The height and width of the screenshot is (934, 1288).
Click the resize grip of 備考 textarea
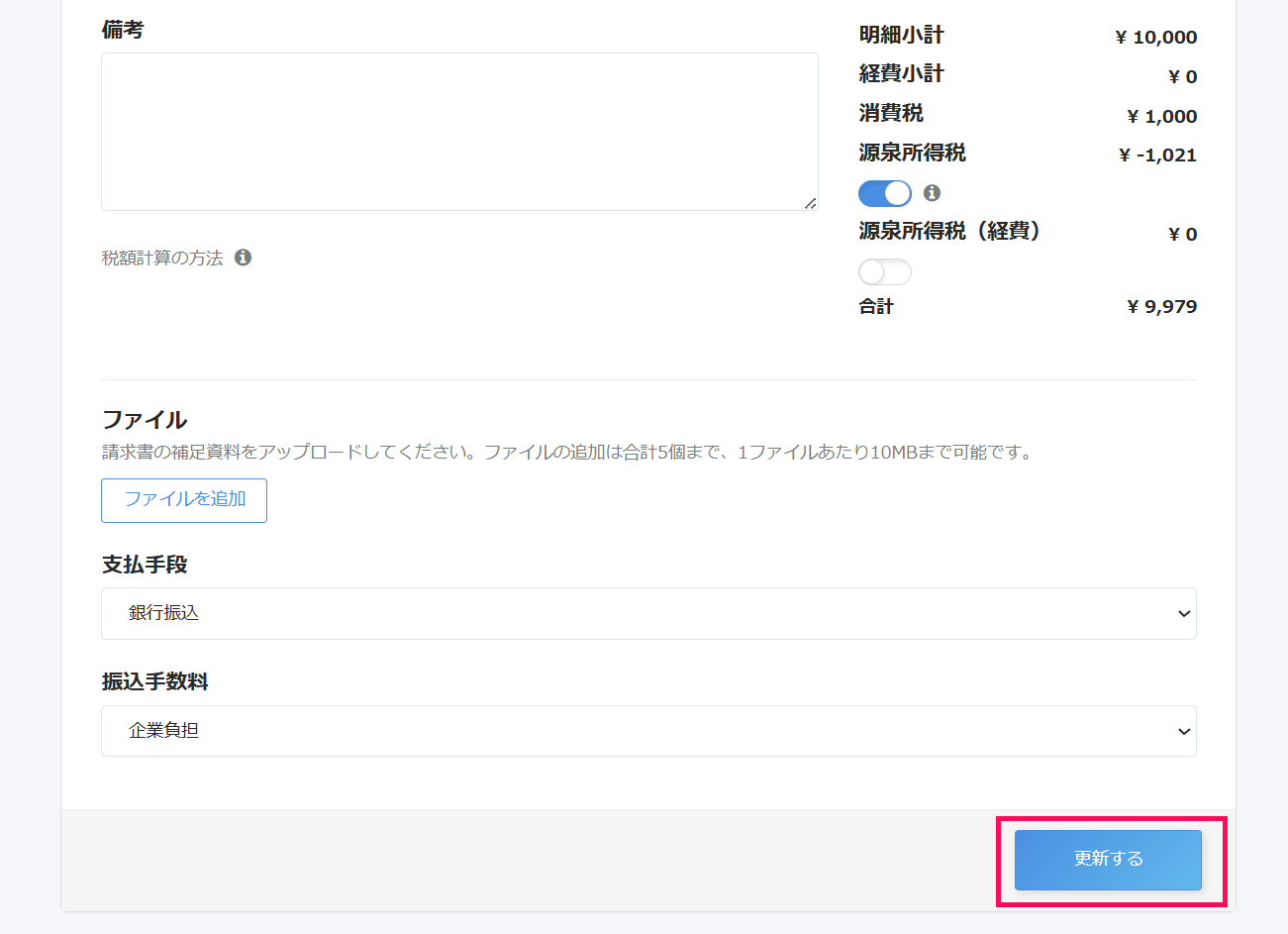click(x=810, y=203)
